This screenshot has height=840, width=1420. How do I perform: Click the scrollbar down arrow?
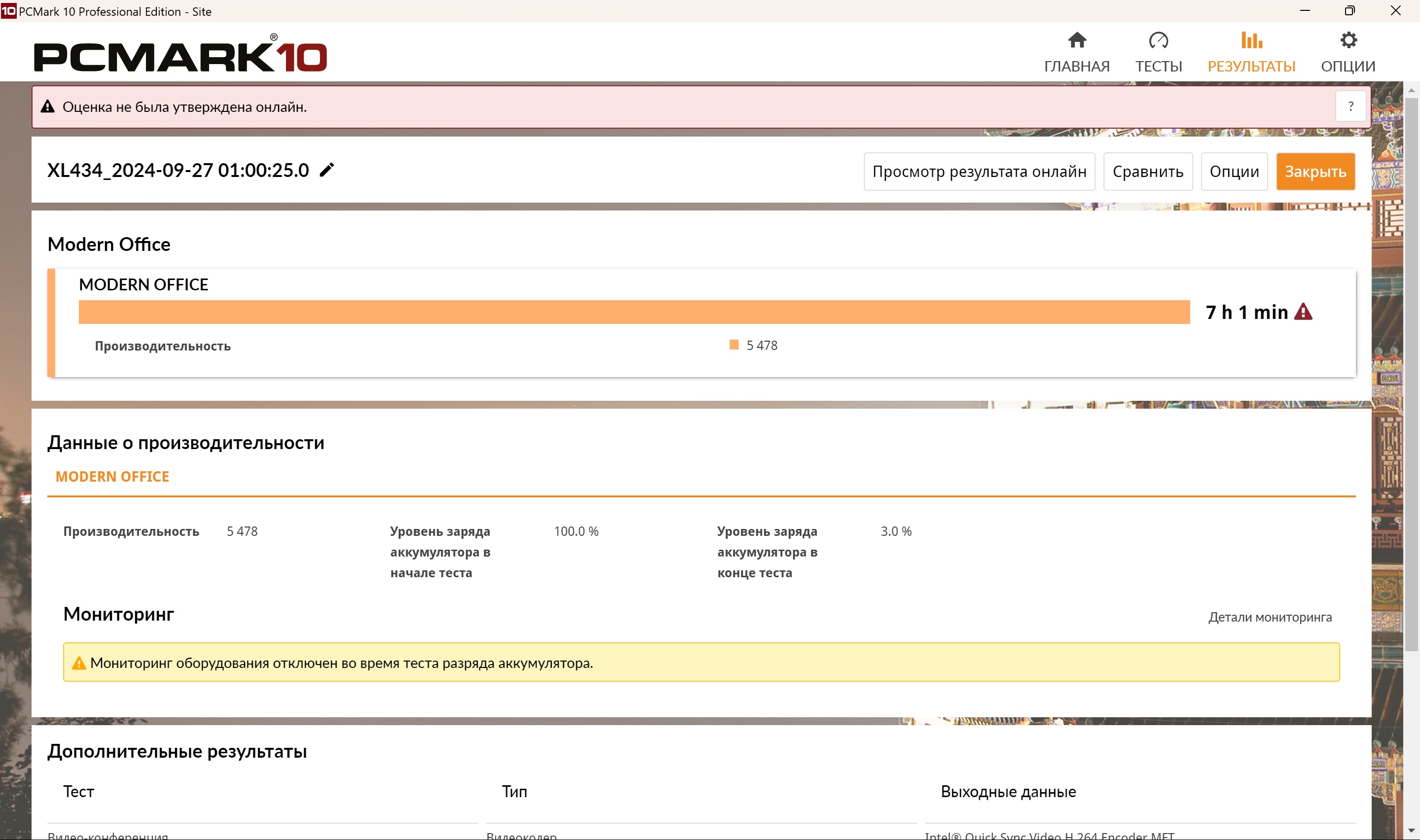pos(1411,830)
